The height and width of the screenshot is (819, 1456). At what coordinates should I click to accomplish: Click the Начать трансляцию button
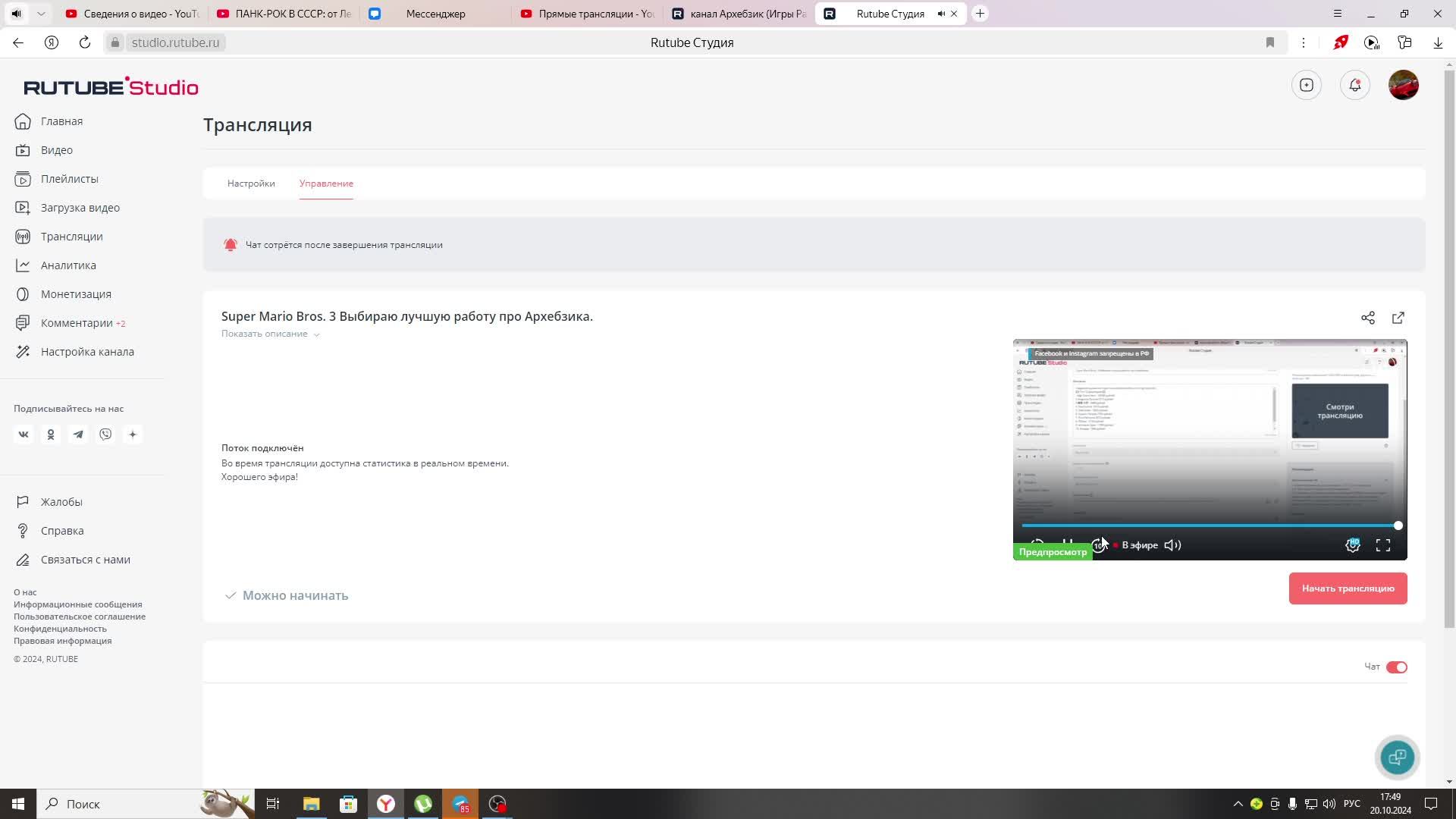(1348, 588)
